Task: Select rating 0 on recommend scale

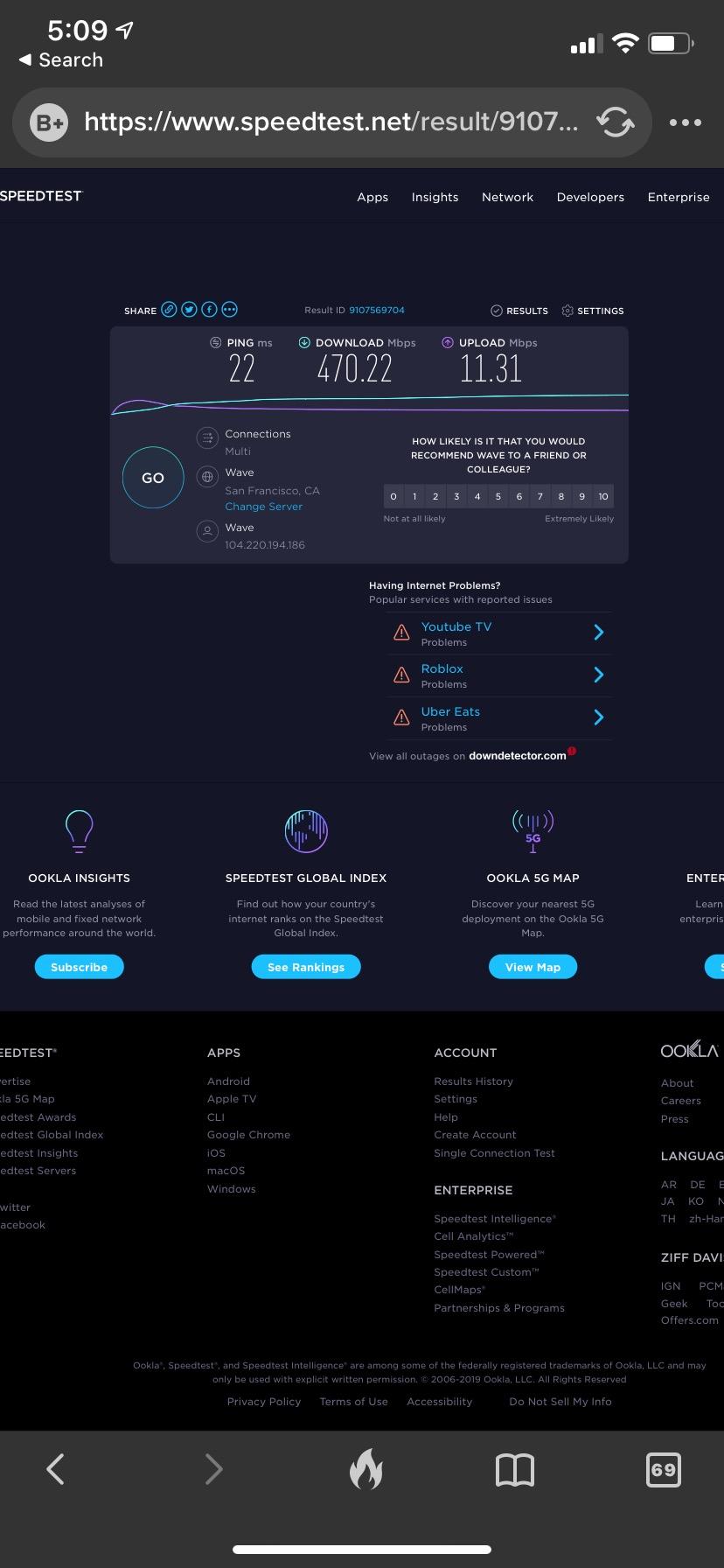Action: 393,496
